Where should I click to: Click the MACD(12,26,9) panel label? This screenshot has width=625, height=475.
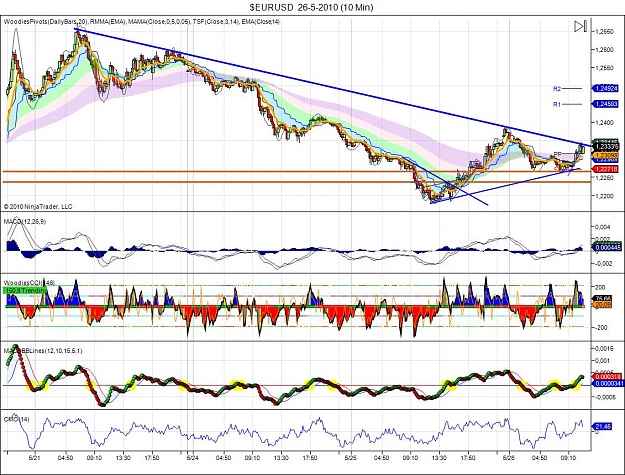tap(25, 221)
